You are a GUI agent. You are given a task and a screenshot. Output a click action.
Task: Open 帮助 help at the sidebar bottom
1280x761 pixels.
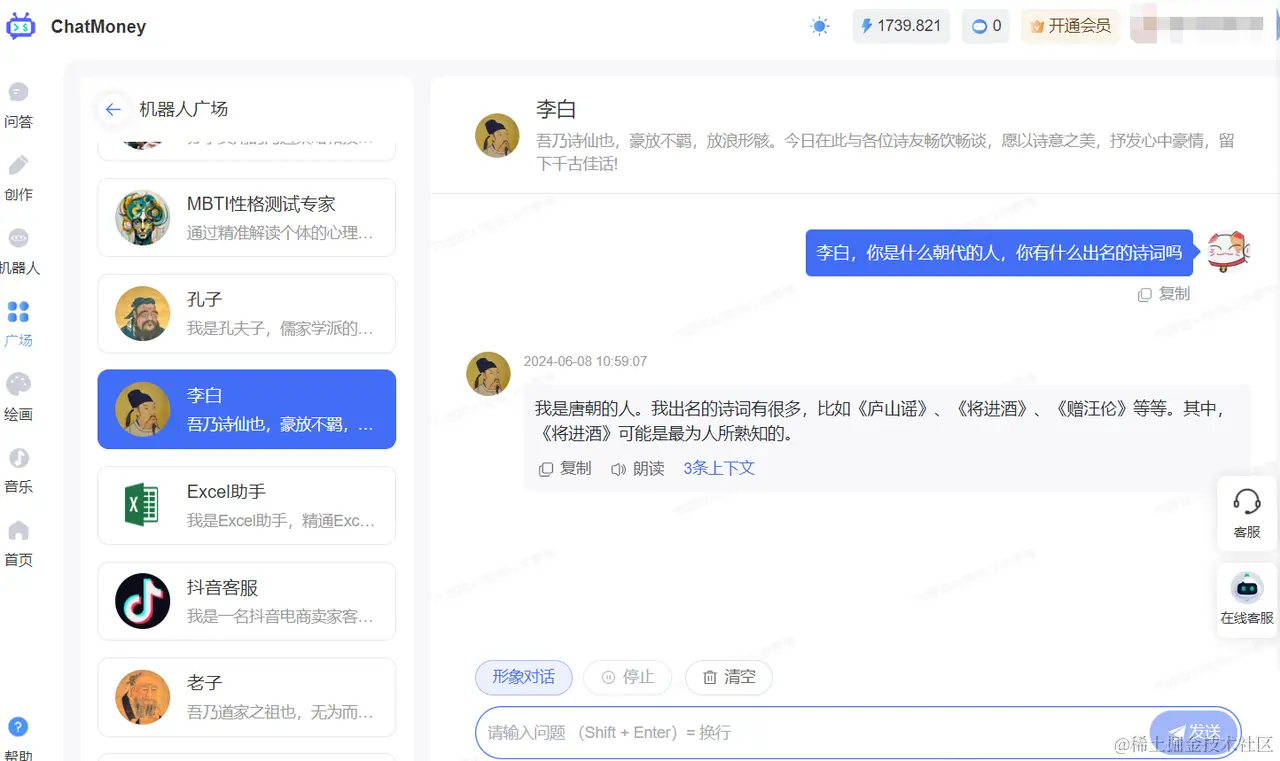18,738
